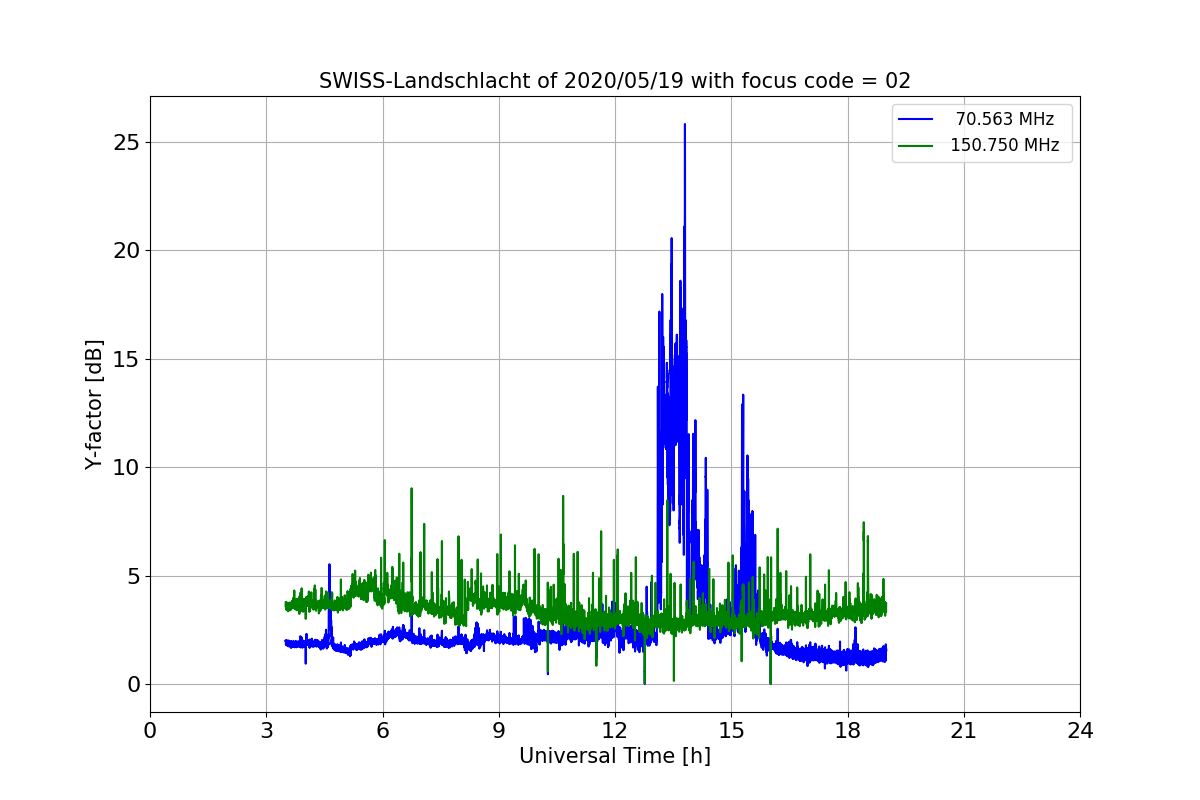The height and width of the screenshot is (800, 1200).
Task: Click x-axis tick label 3
Action: pos(266,731)
